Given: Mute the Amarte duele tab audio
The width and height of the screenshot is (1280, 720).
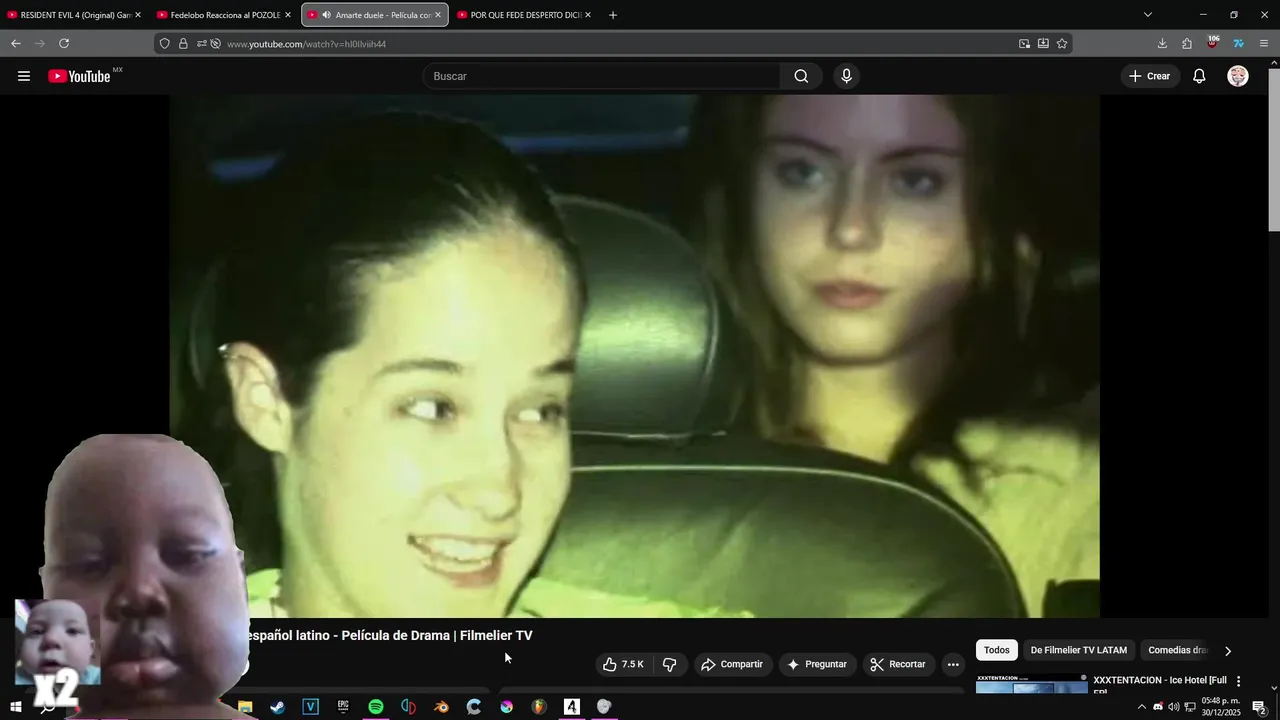Looking at the screenshot, I should click(x=326, y=15).
